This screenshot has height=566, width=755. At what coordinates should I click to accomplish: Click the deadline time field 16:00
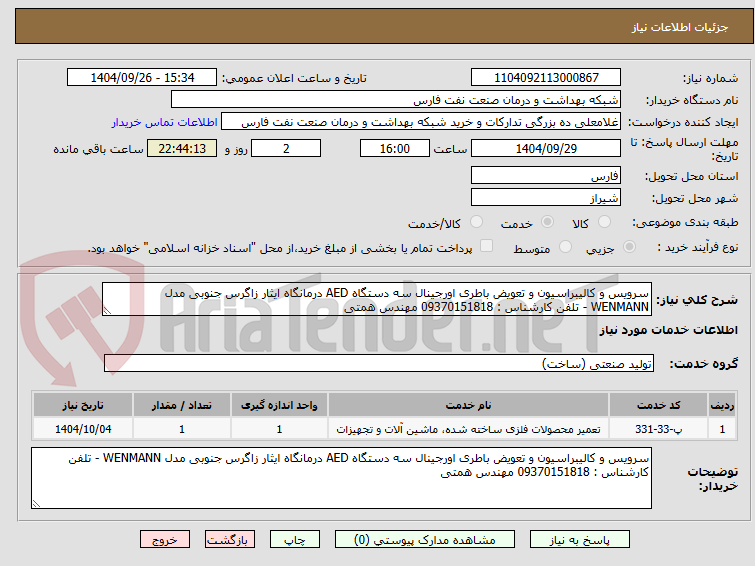(x=395, y=148)
